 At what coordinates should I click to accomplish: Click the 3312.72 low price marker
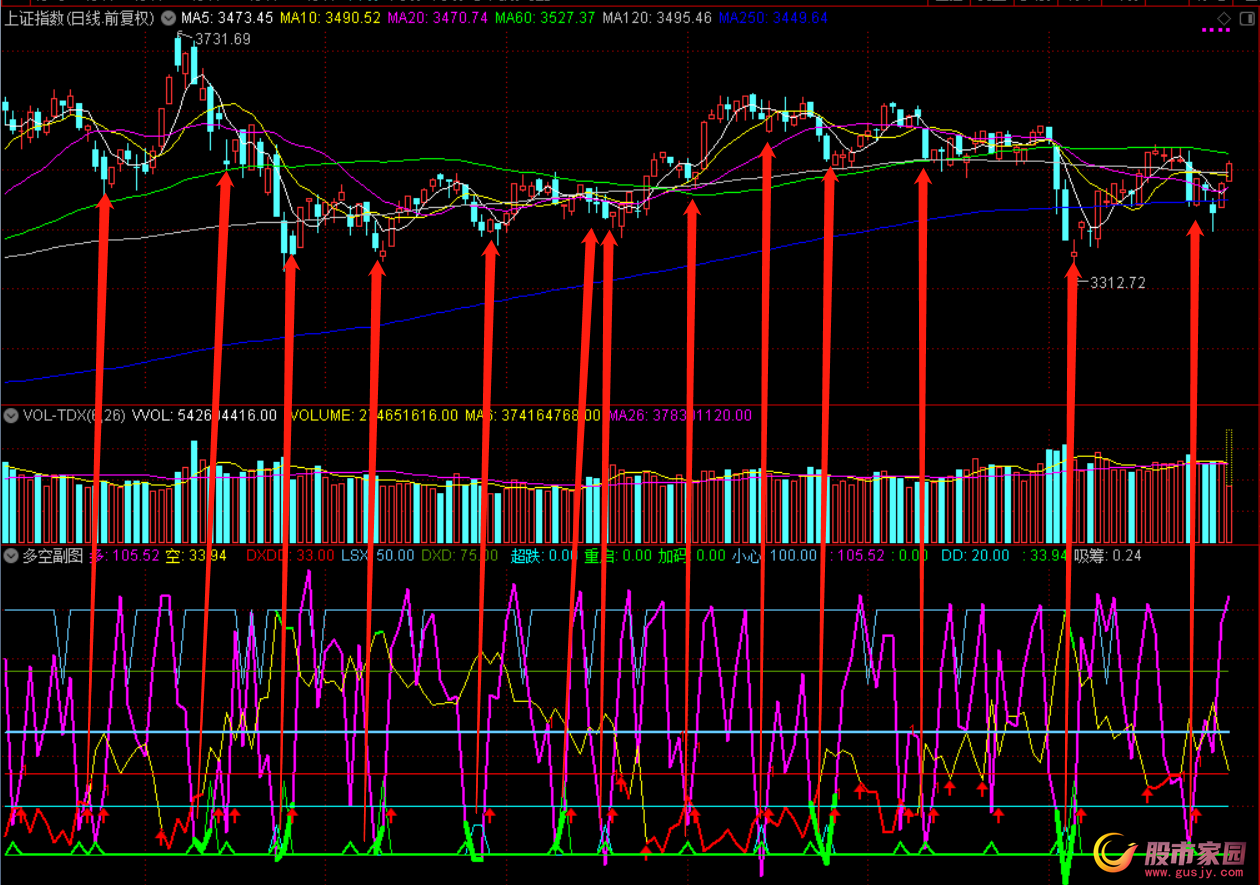coord(1117,283)
